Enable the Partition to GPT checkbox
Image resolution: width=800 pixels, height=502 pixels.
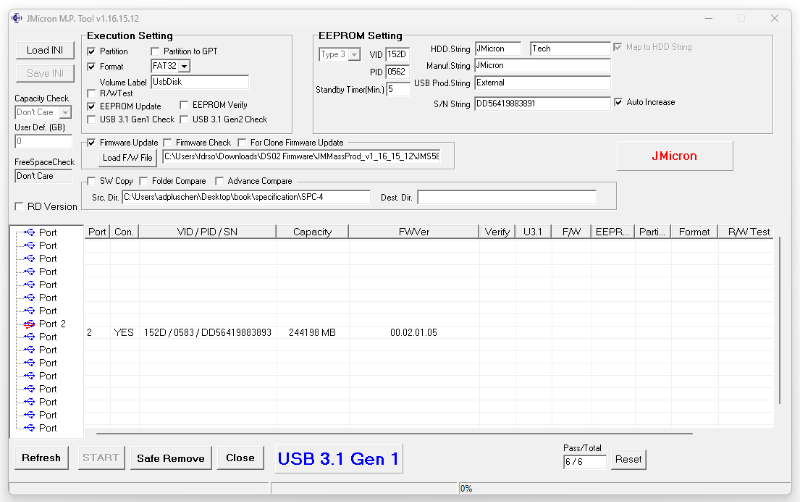tap(156, 51)
